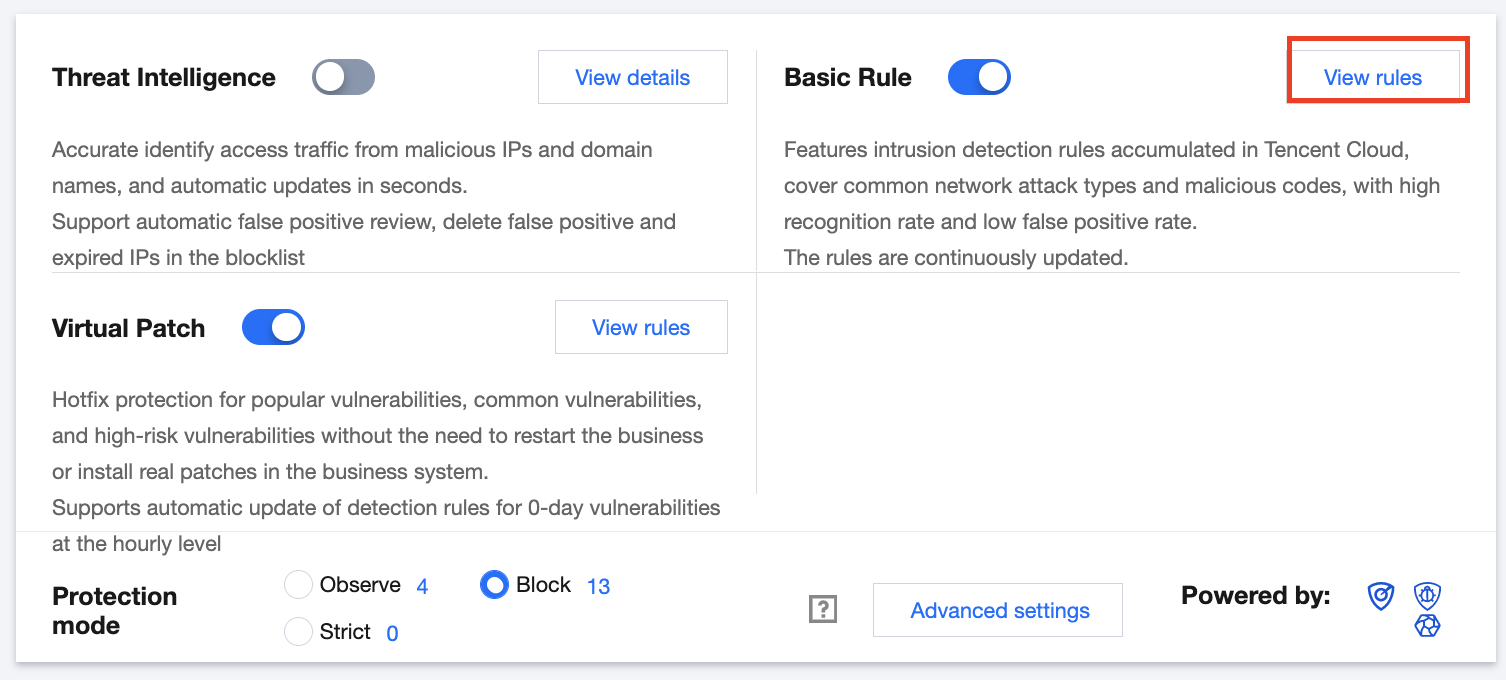The height and width of the screenshot is (680, 1506).
Task: Click the radar shield icon beside Powered by
Action: tap(1381, 597)
